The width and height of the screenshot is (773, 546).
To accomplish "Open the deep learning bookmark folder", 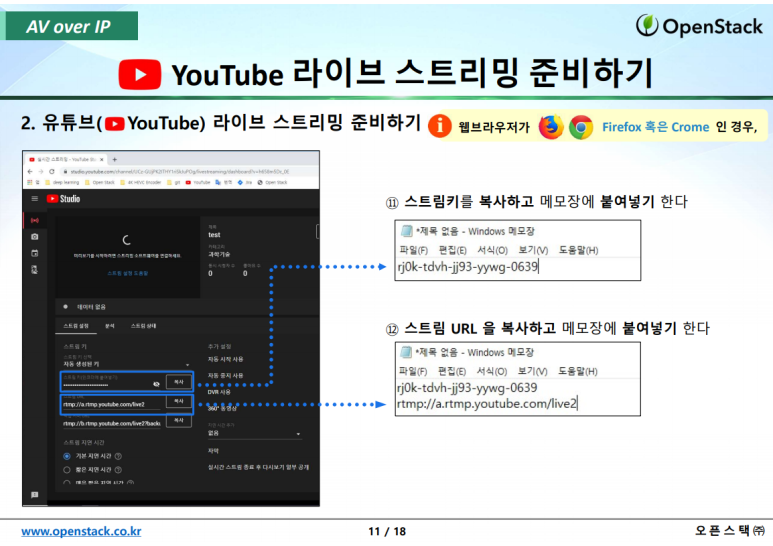I will tap(62, 182).
